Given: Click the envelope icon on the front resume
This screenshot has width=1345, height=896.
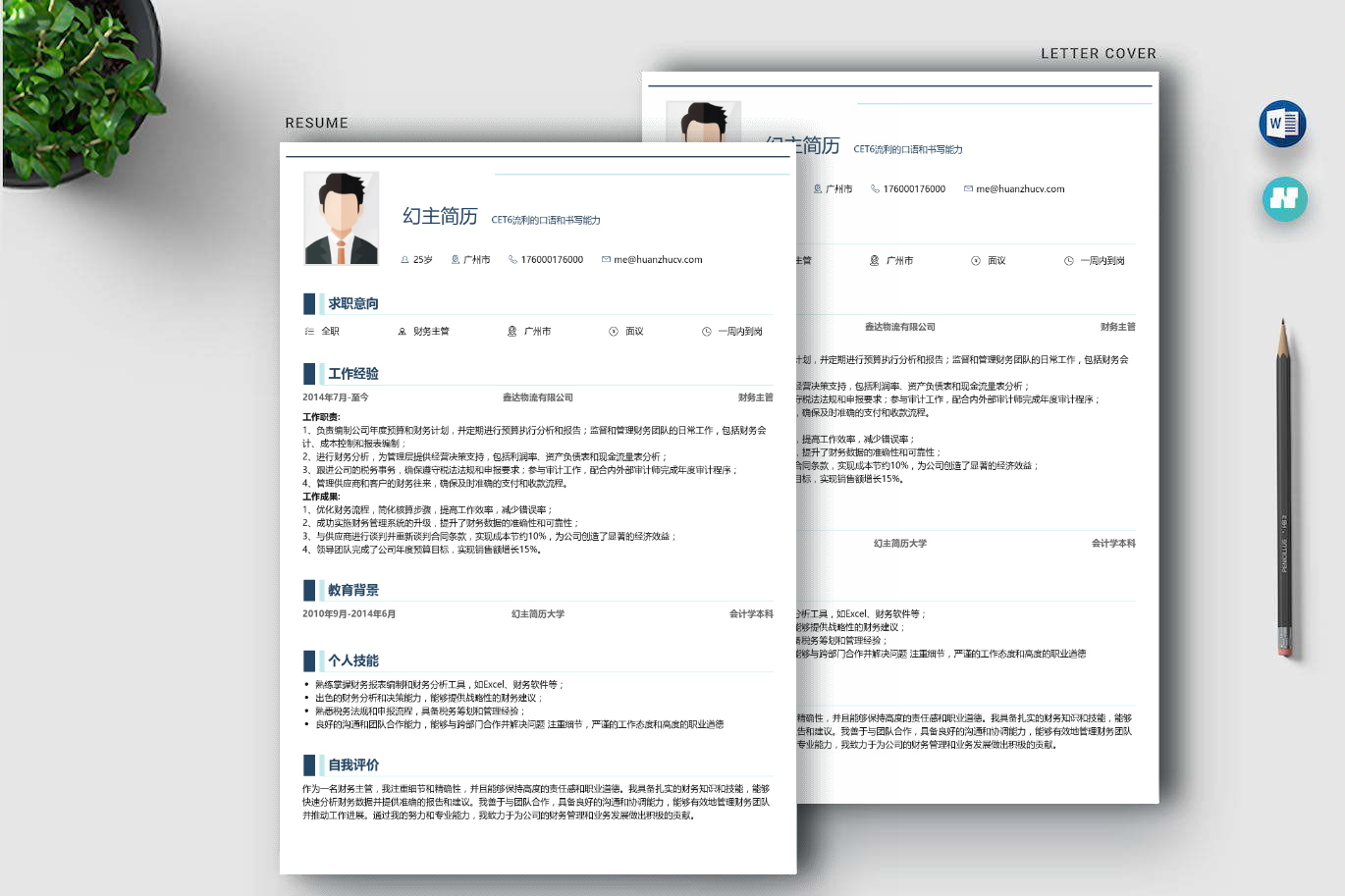Looking at the screenshot, I should [x=606, y=260].
